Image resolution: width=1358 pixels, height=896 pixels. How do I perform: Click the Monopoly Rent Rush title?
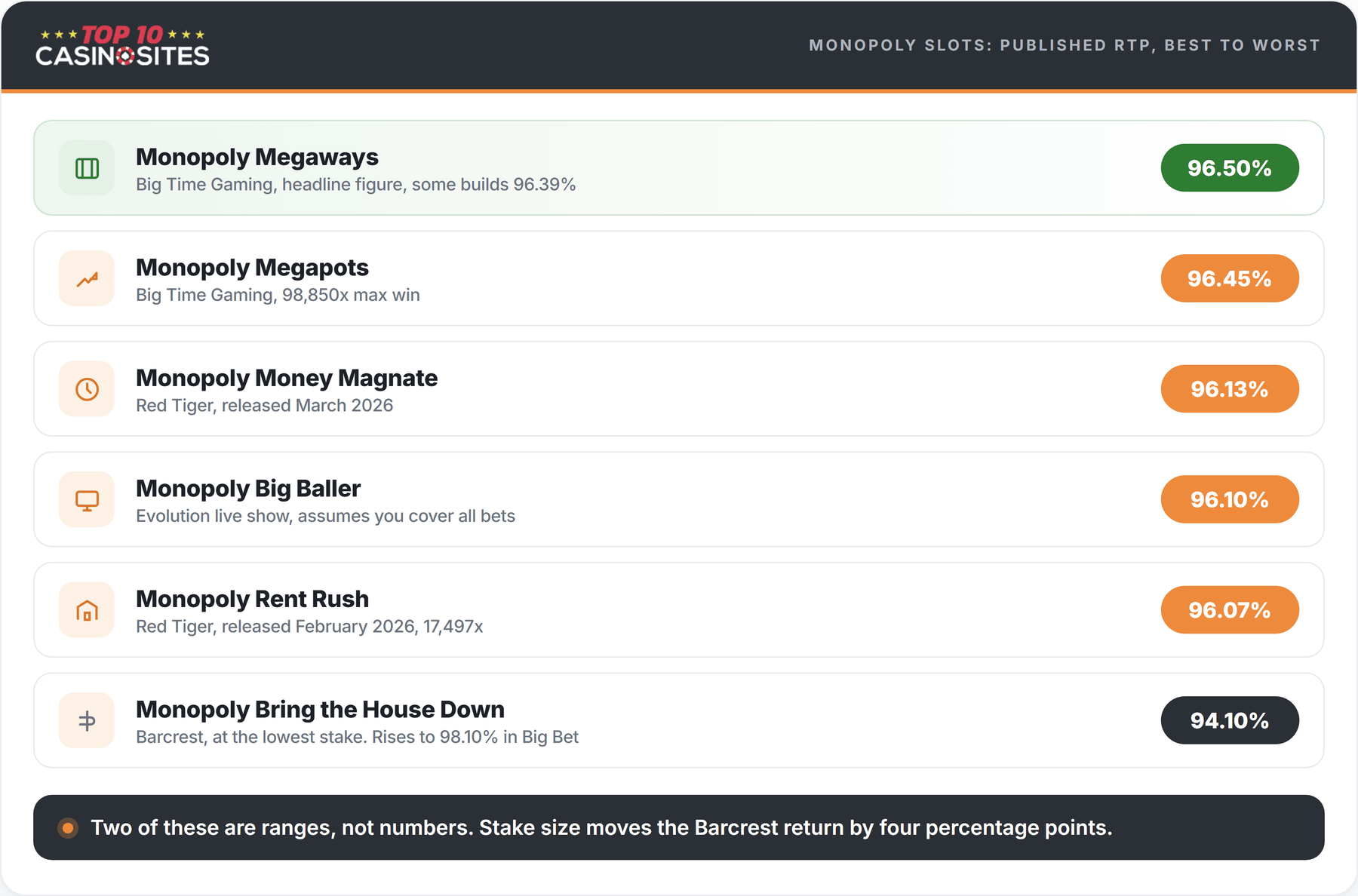pyautogui.click(x=252, y=599)
